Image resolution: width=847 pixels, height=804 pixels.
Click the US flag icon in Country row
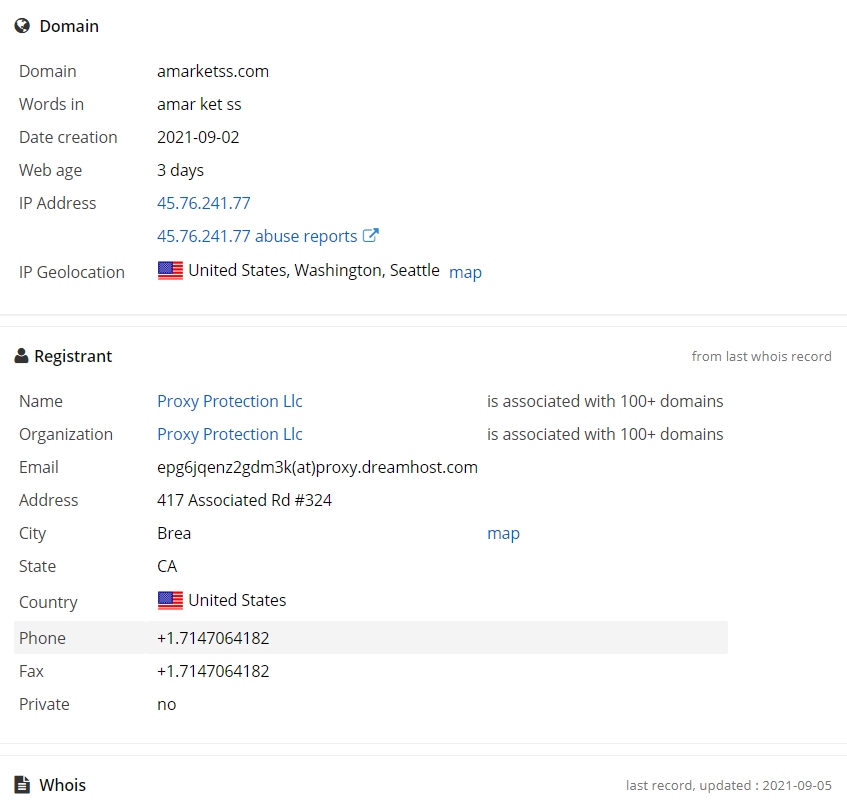[170, 600]
